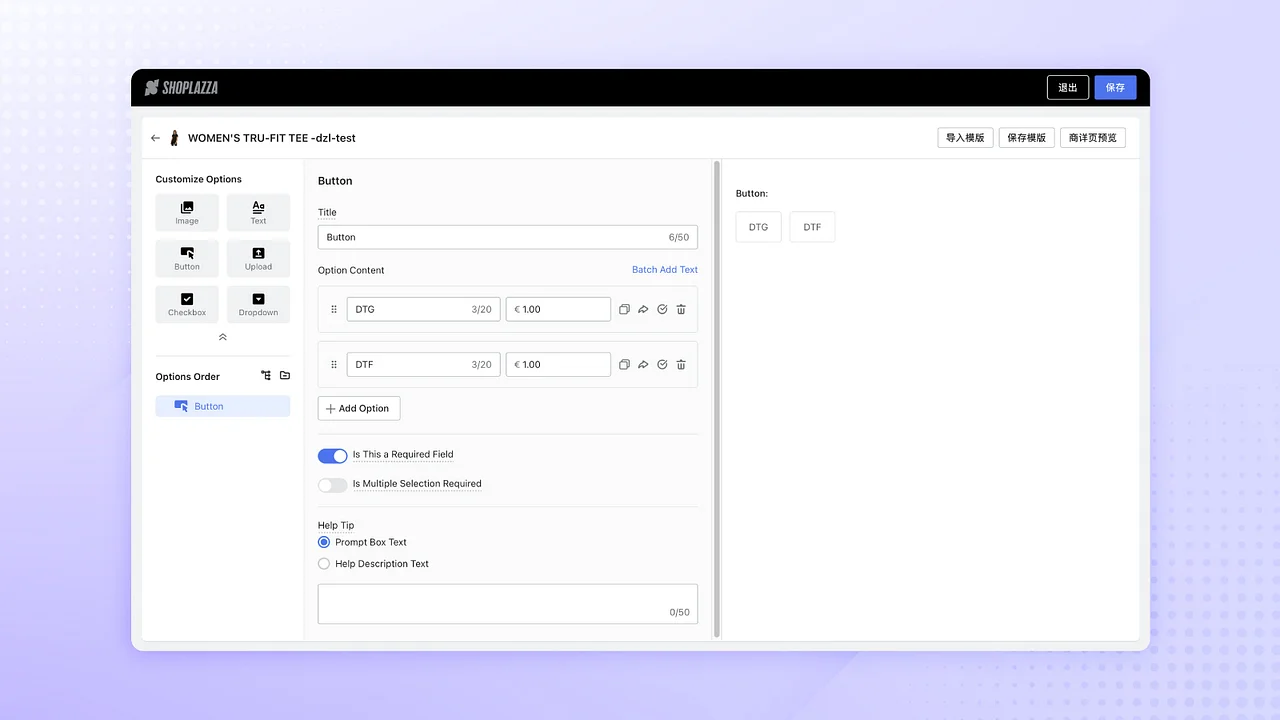
Task: Open "Batch Add Text"
Action: 664,270
